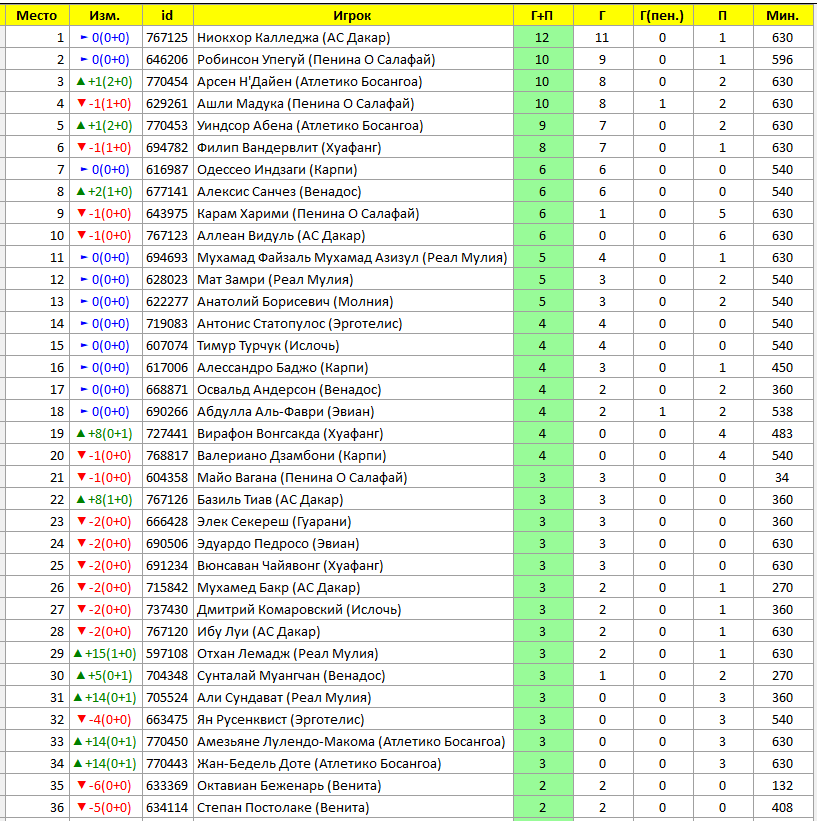Select minutes cell 596
This screenshot has height=821, width=817.
point(783,60)
